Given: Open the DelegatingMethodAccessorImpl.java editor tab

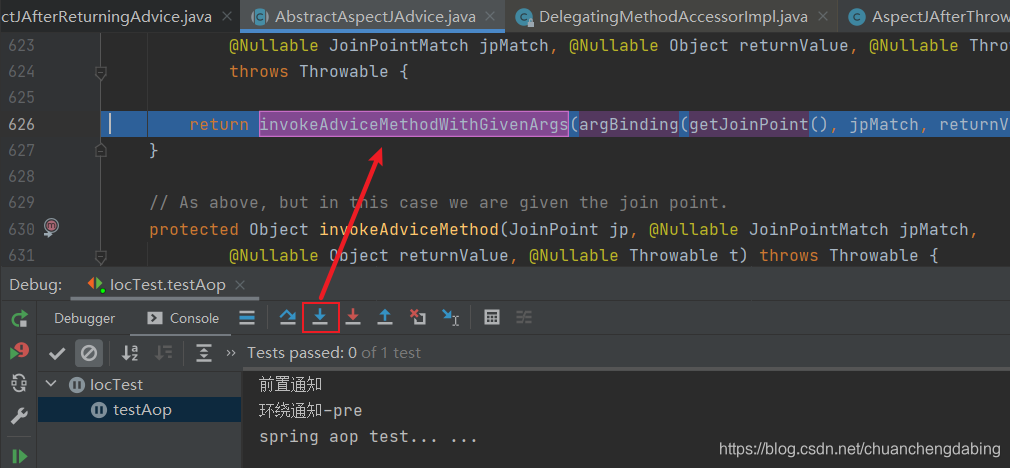Looking at the screenshot, I should [x=673, y=17].
